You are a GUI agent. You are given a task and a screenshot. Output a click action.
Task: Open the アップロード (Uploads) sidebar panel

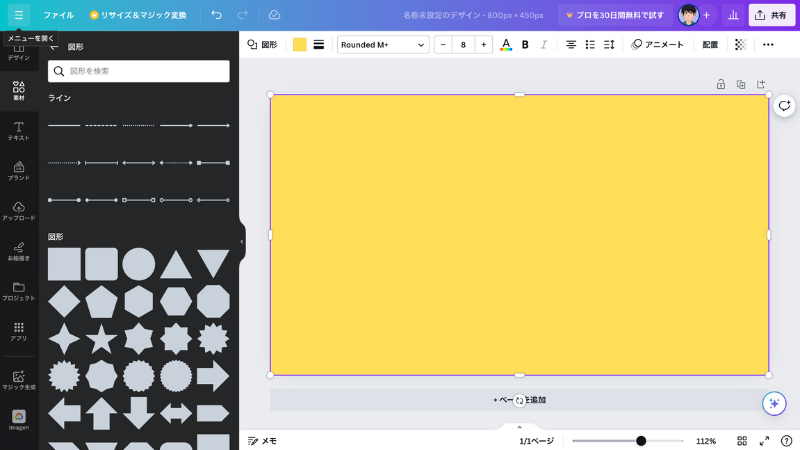18,210
